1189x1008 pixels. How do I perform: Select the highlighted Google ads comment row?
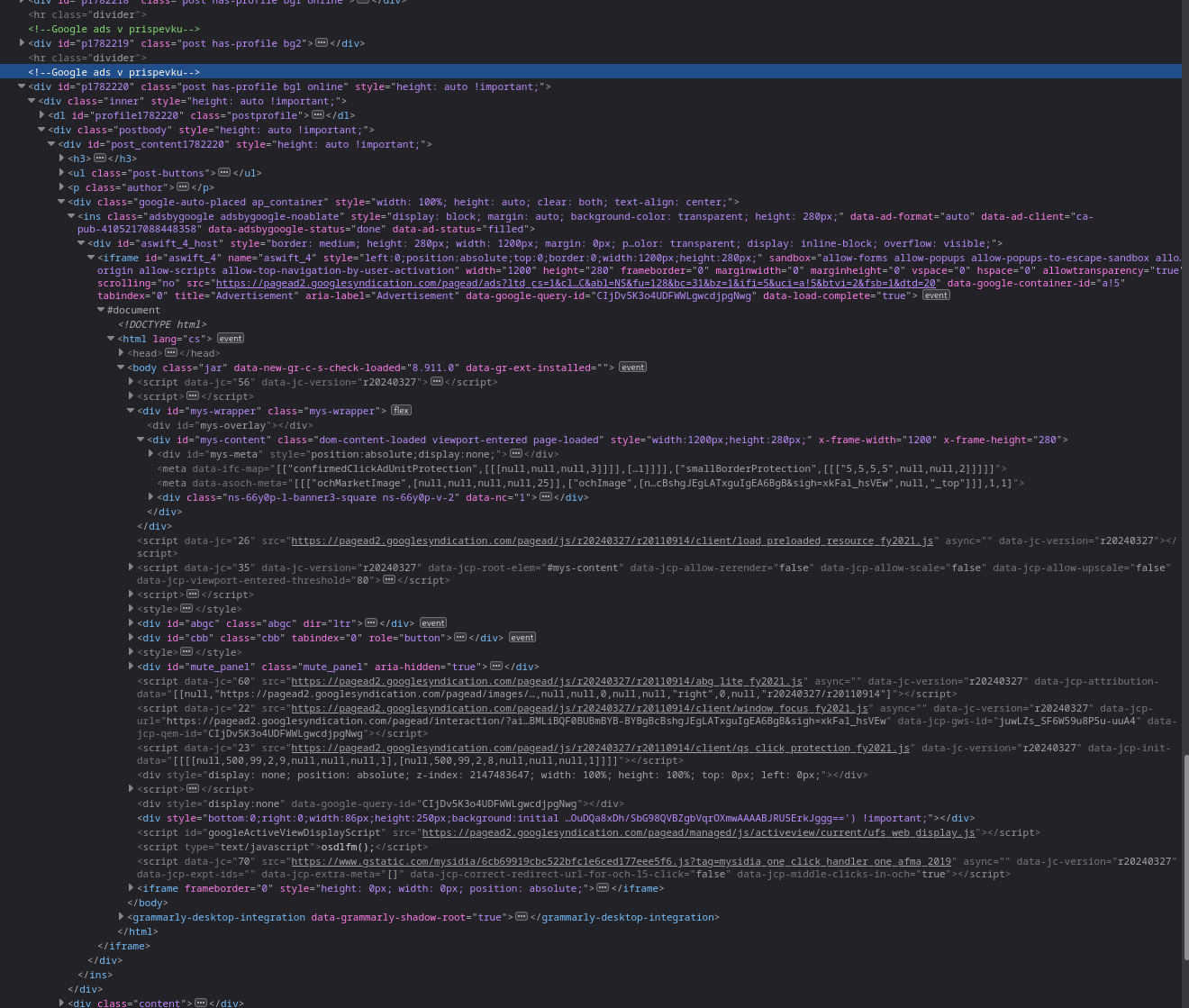[x=113, y=72]
